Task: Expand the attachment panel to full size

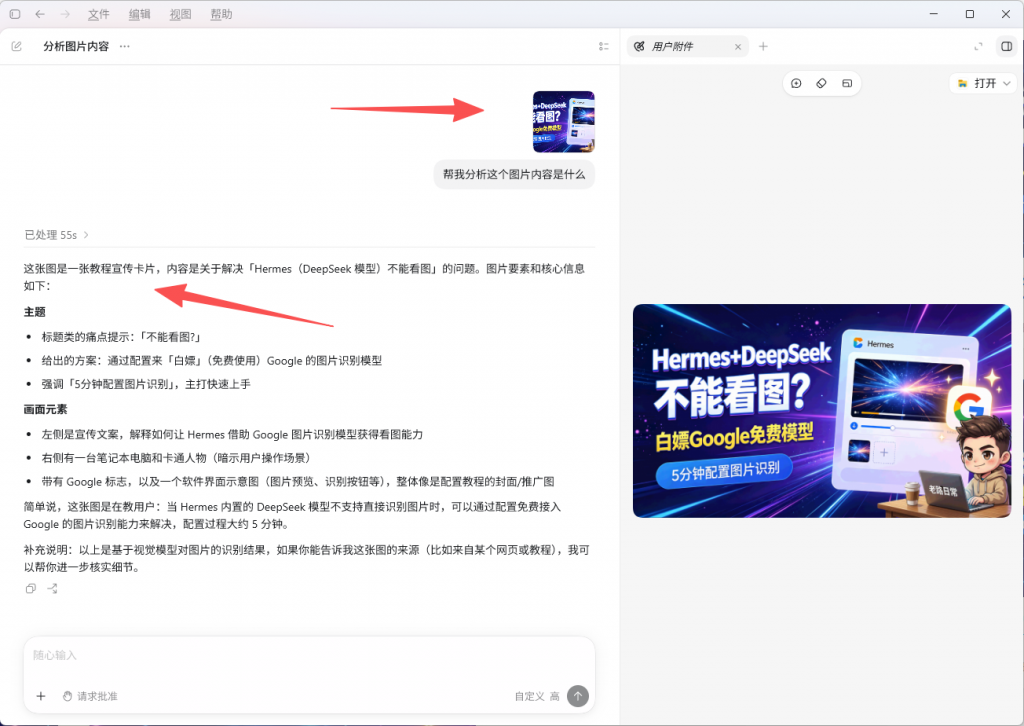Action: pyautogui.click(x=978, y=46)
